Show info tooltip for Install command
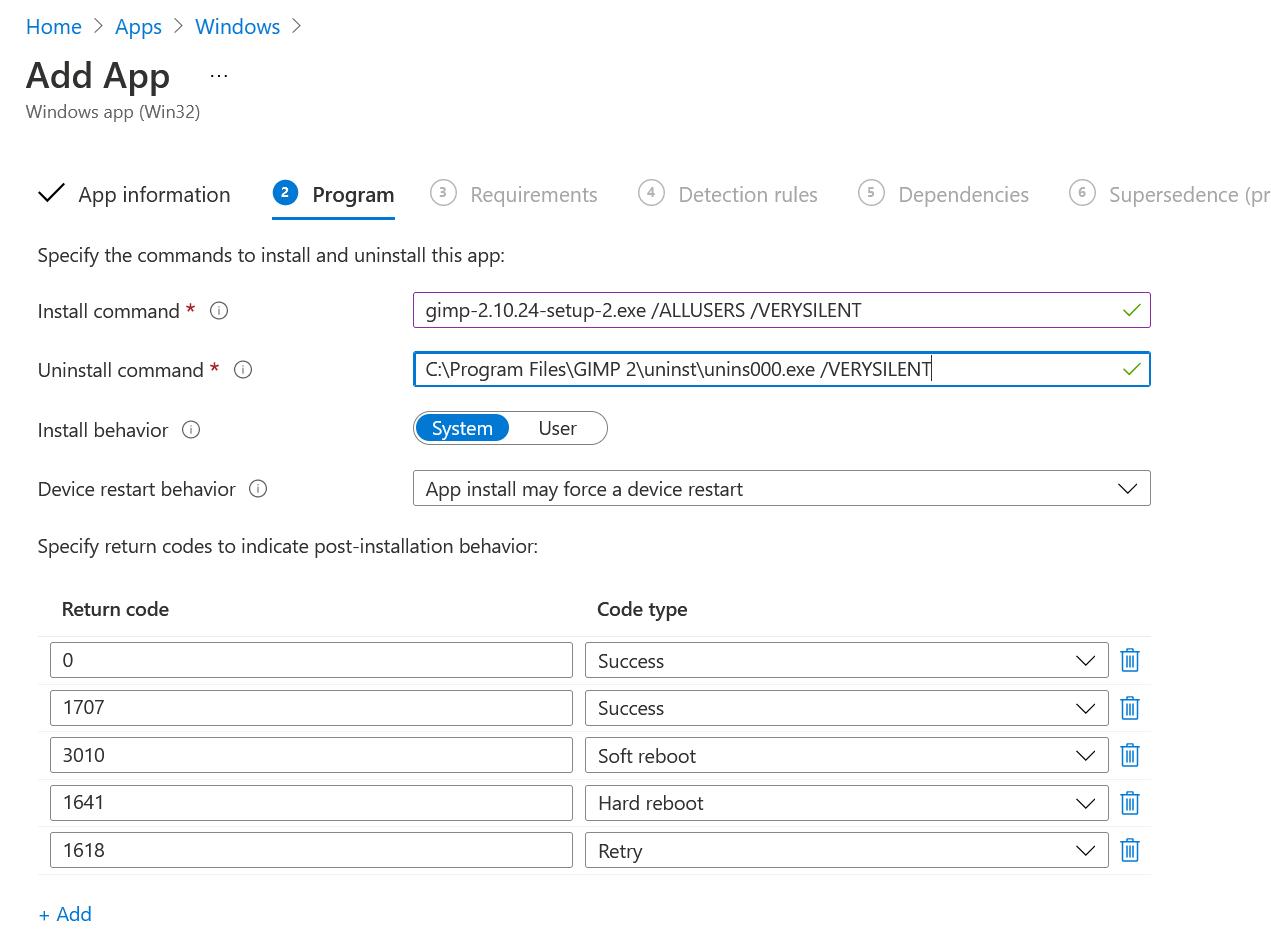The width and height of the screenshot is (1271, 950). point(219,311)
